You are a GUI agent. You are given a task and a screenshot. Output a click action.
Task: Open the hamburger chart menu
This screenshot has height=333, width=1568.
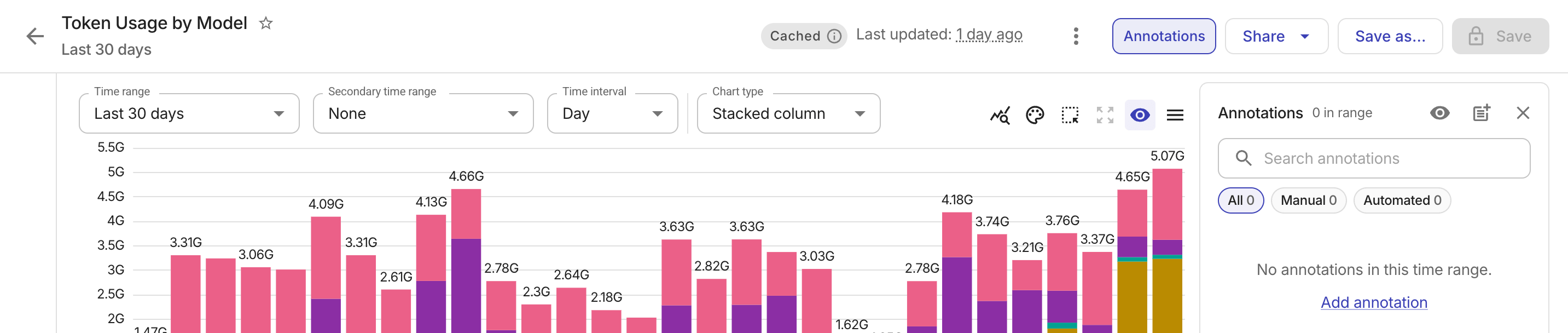tap(1175, 114)
